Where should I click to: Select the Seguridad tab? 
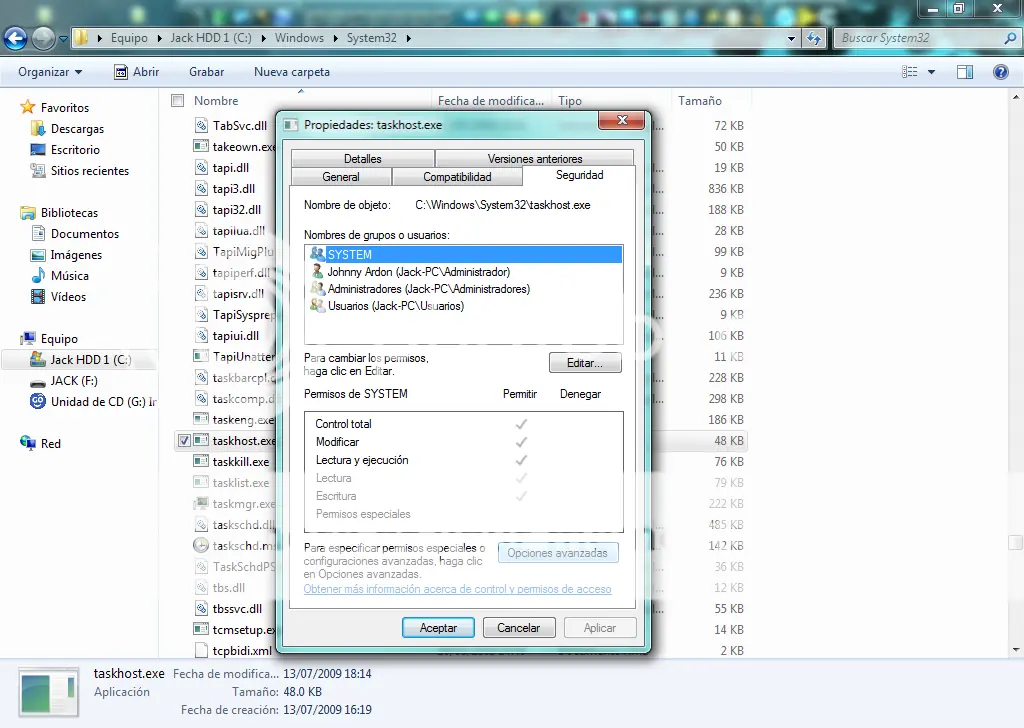click(579, 175)
